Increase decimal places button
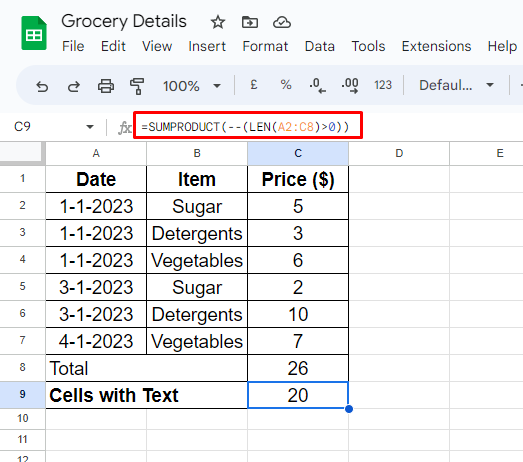Viewport: 523px width, 462px height. click(350, 85)
